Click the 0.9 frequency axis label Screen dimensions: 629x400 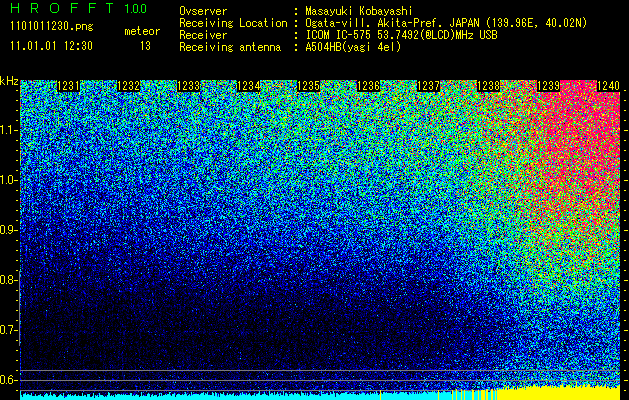coord(7,230)
